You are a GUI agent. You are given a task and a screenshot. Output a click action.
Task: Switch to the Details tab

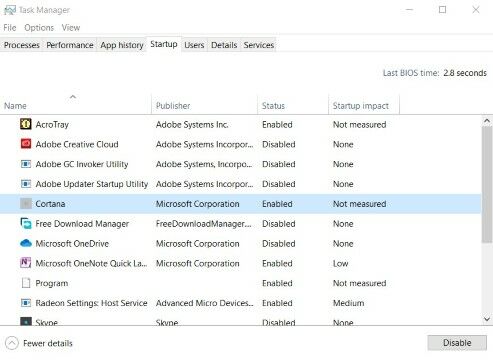tap(224, 45)
